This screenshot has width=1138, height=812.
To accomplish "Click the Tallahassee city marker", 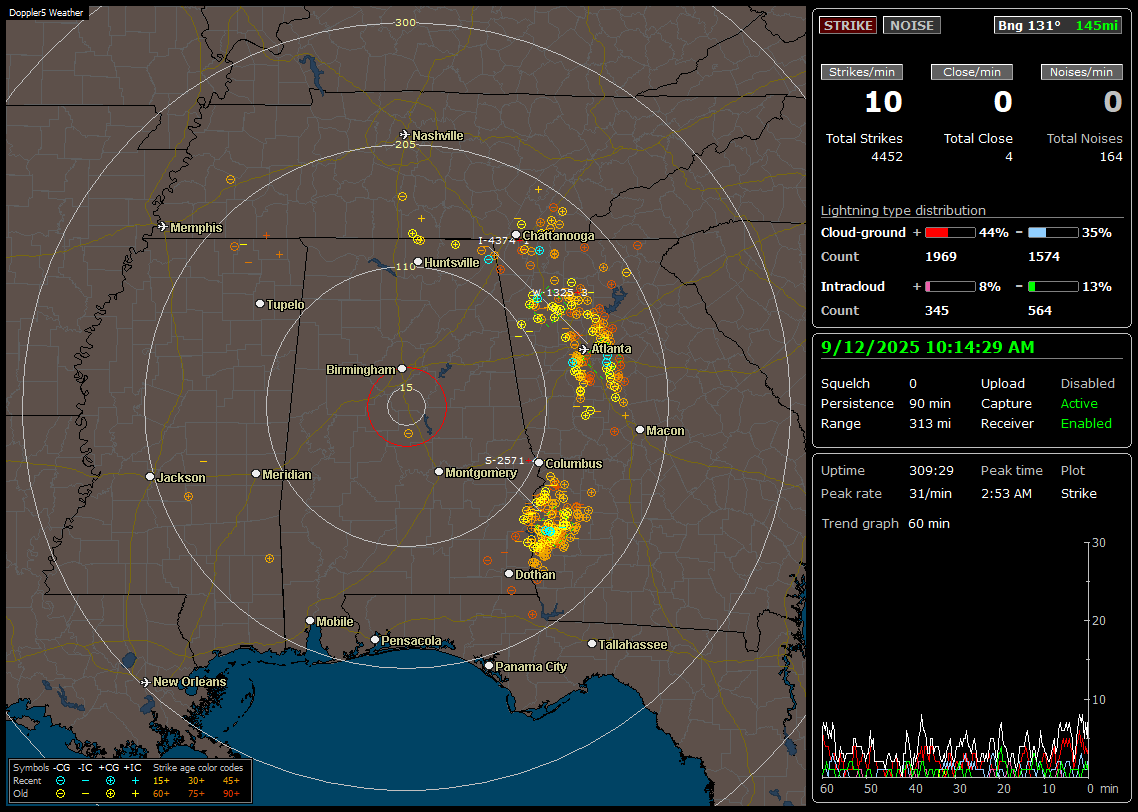I will pos(592,644).
